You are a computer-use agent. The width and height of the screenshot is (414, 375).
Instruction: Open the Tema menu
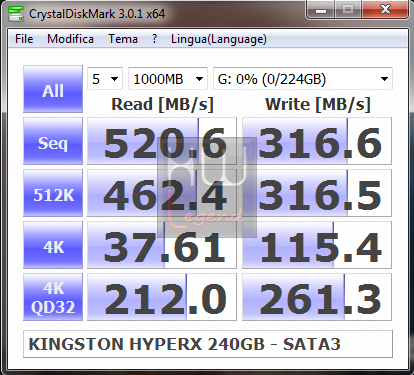tap(123, 39)
